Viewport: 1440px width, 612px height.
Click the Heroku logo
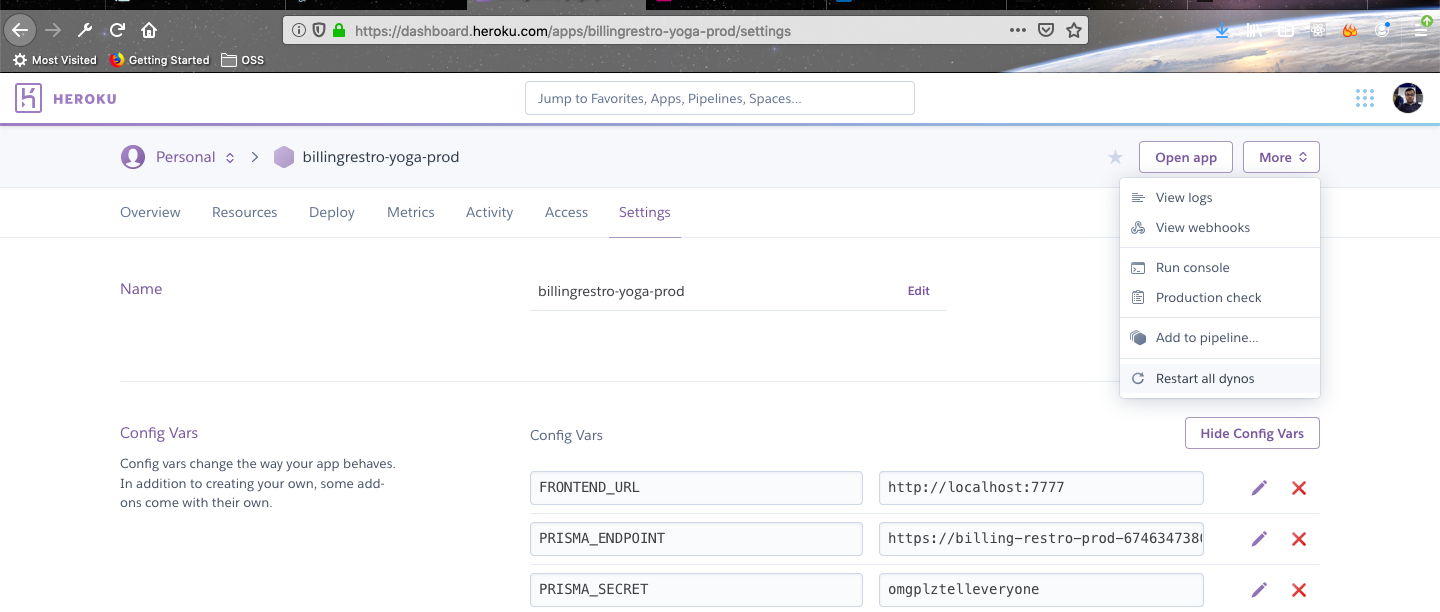tap(66, 98)
